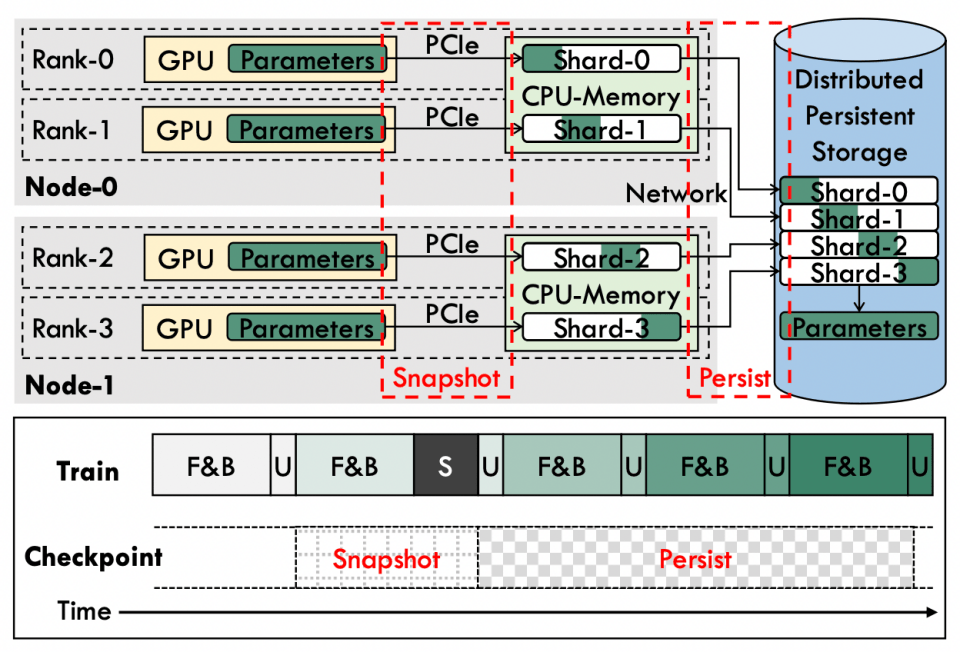This screenshot has width=960, height=652.
Task: Select Shard-1 inside Node-0 CPU-Memory
Action: (601, 129)
